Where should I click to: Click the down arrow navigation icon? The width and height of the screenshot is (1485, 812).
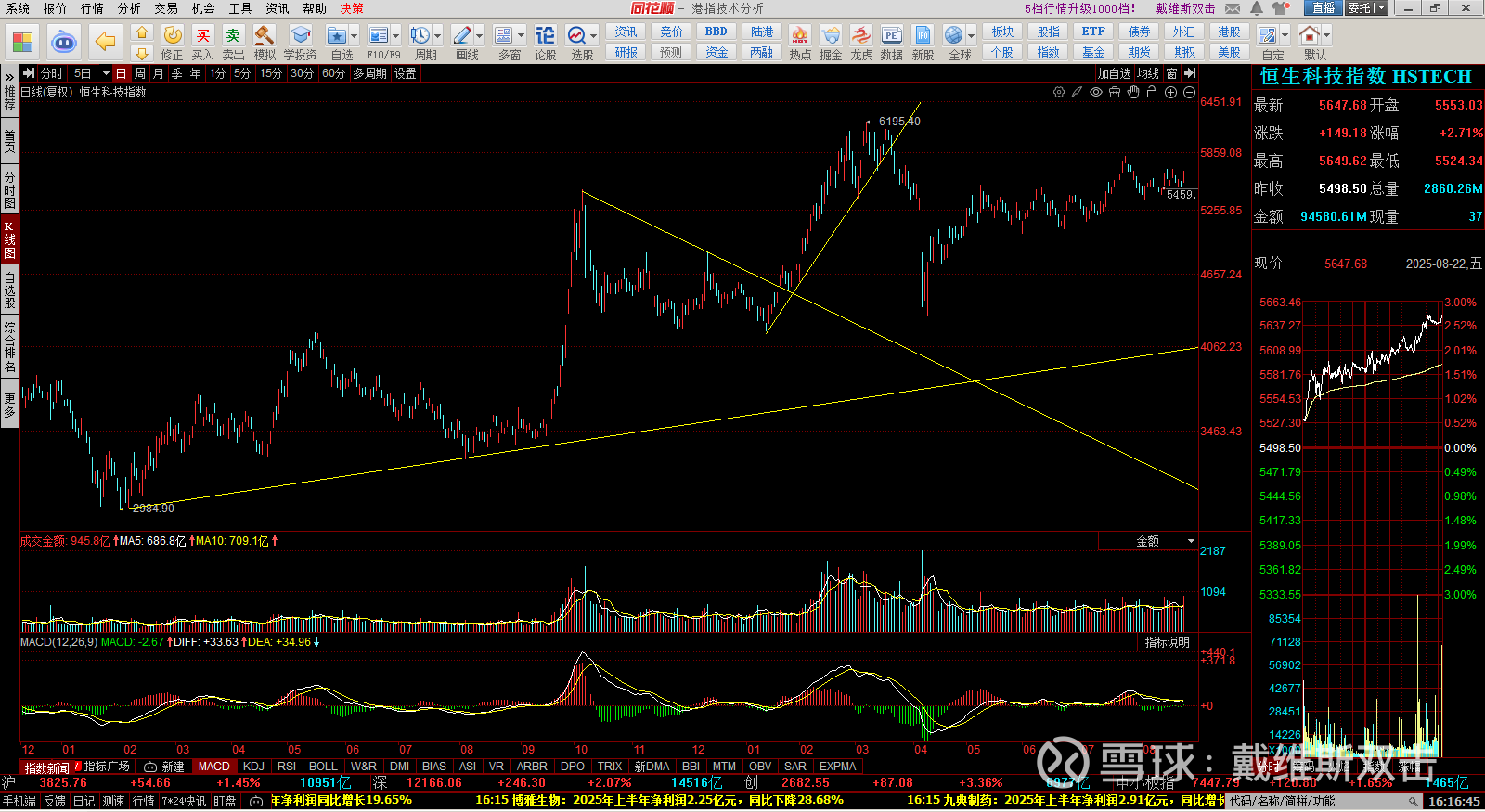(x=142, y=53)
